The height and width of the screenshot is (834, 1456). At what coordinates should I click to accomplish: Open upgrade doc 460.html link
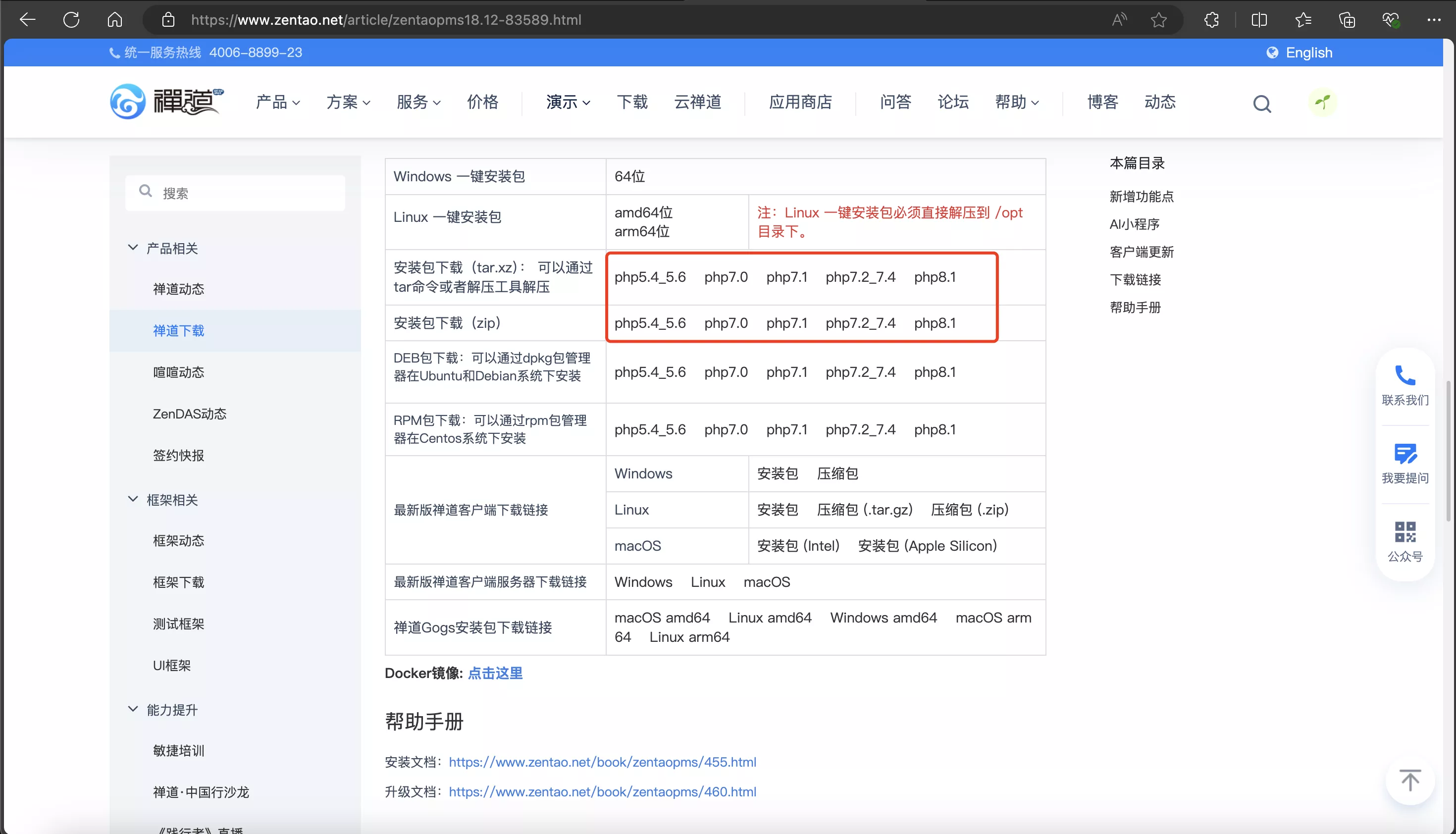(603, 791)
